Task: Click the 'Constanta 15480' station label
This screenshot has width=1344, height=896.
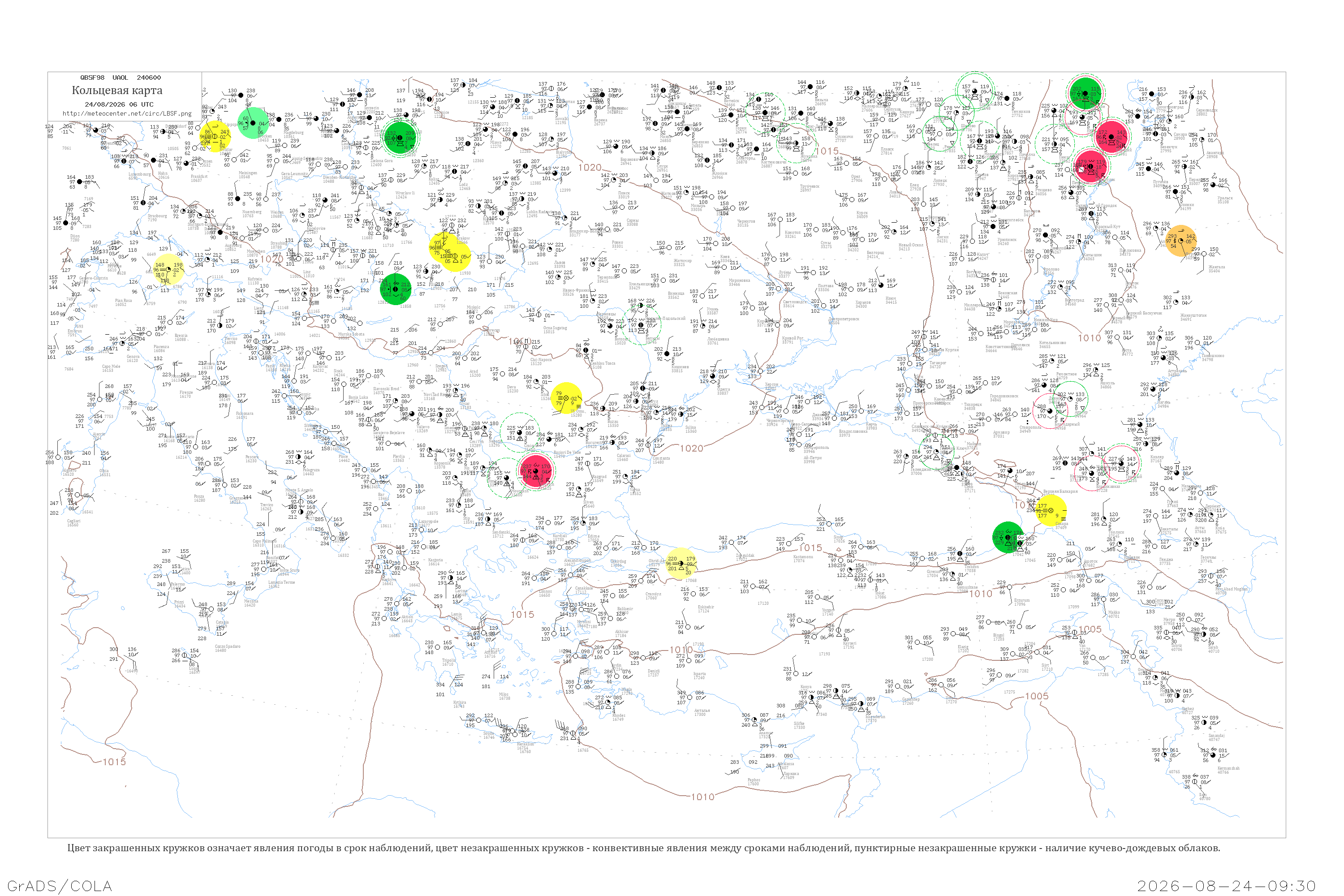Action: click(x=660, y=460)
